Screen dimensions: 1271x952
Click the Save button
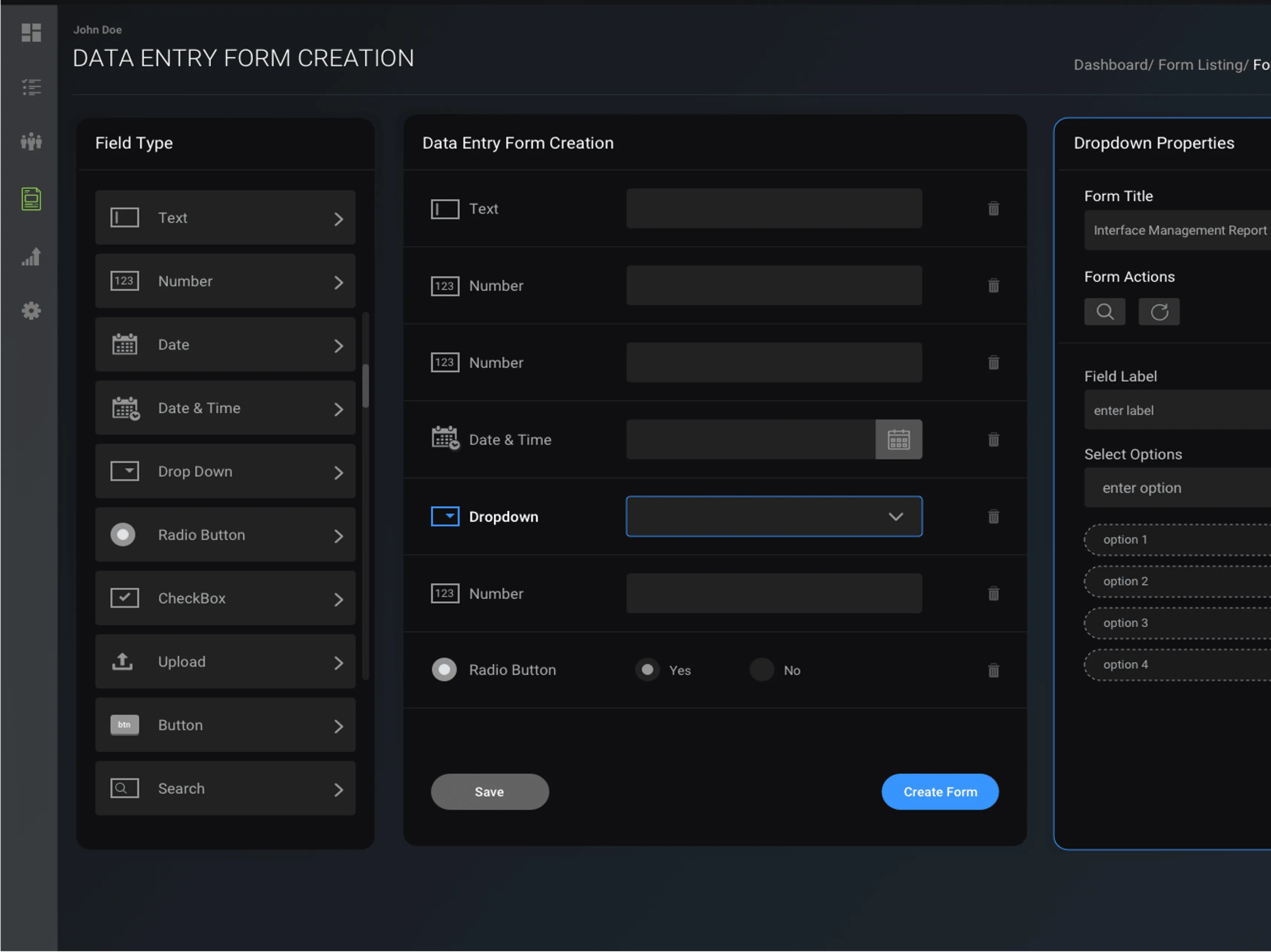point(489,791)
